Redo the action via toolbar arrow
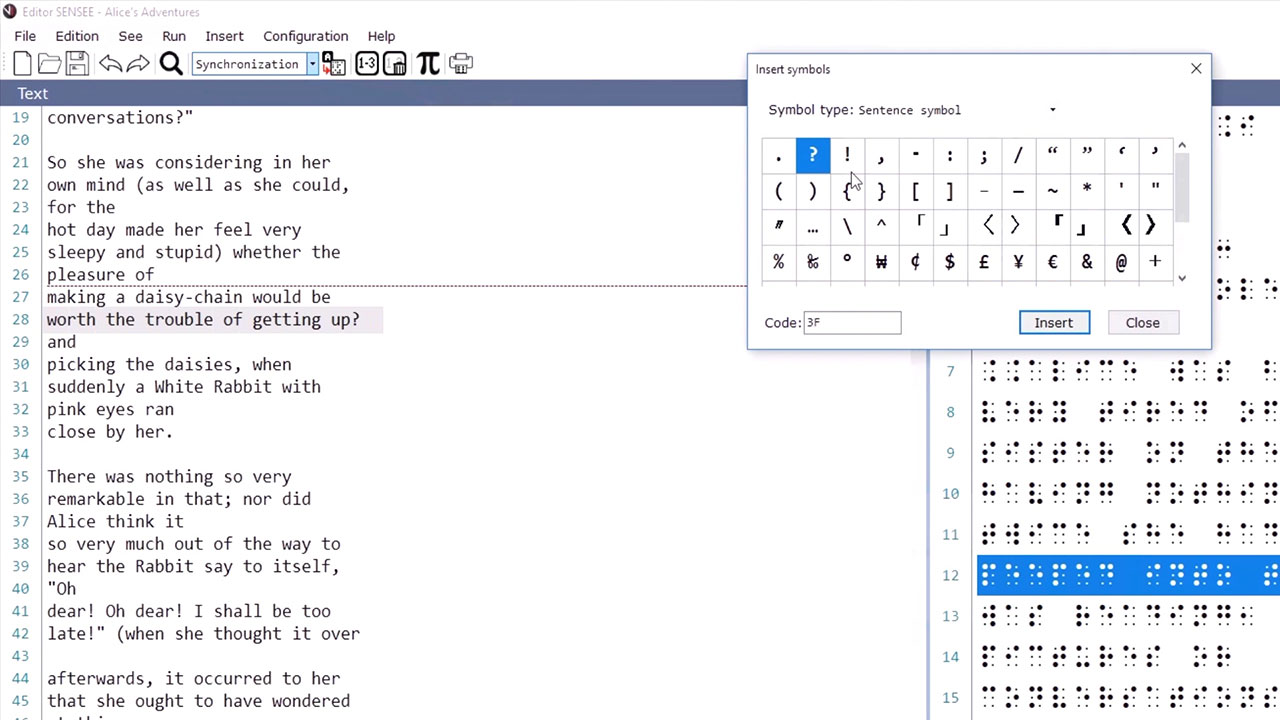 [x=138, y=64]
